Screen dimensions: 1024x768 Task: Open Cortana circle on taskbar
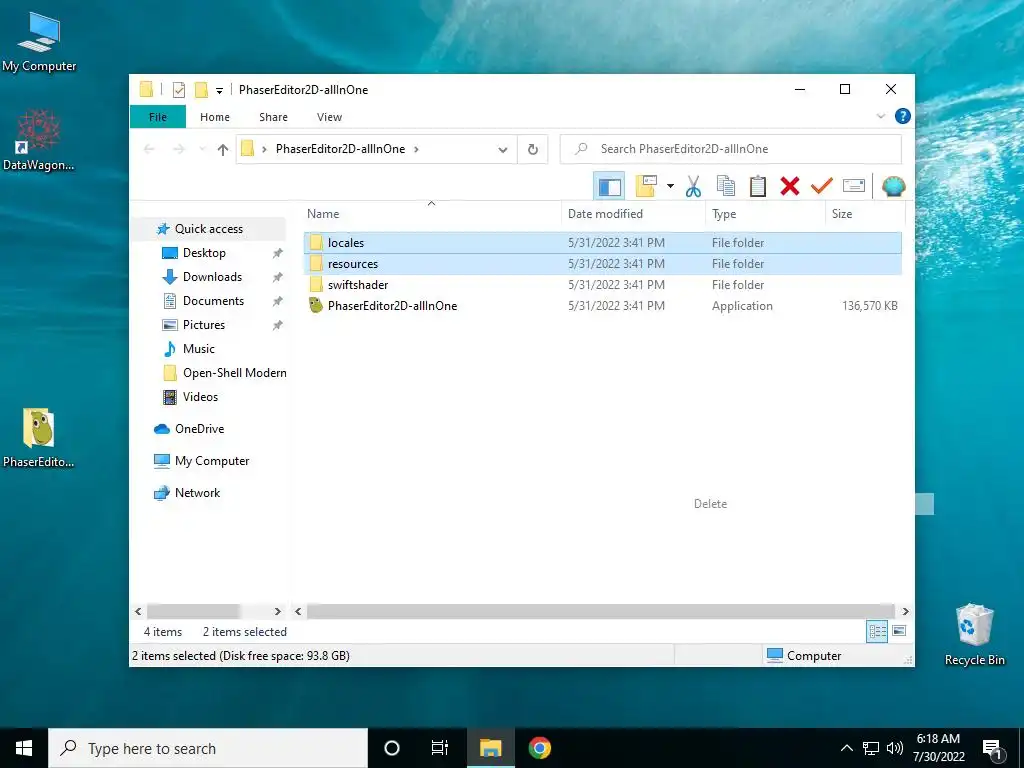coord(392,748)
